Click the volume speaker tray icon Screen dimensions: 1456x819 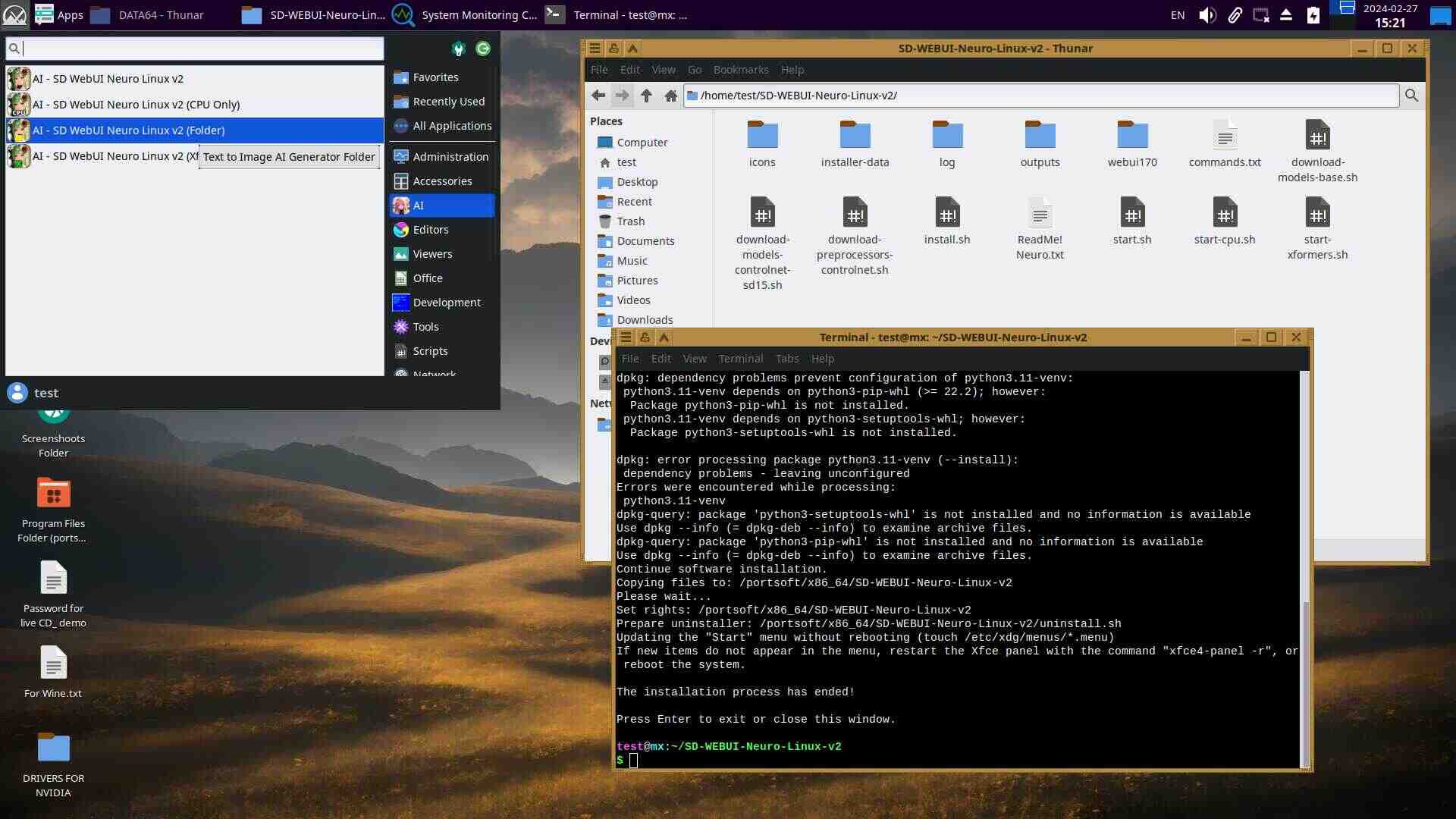tap(1207, 15)
